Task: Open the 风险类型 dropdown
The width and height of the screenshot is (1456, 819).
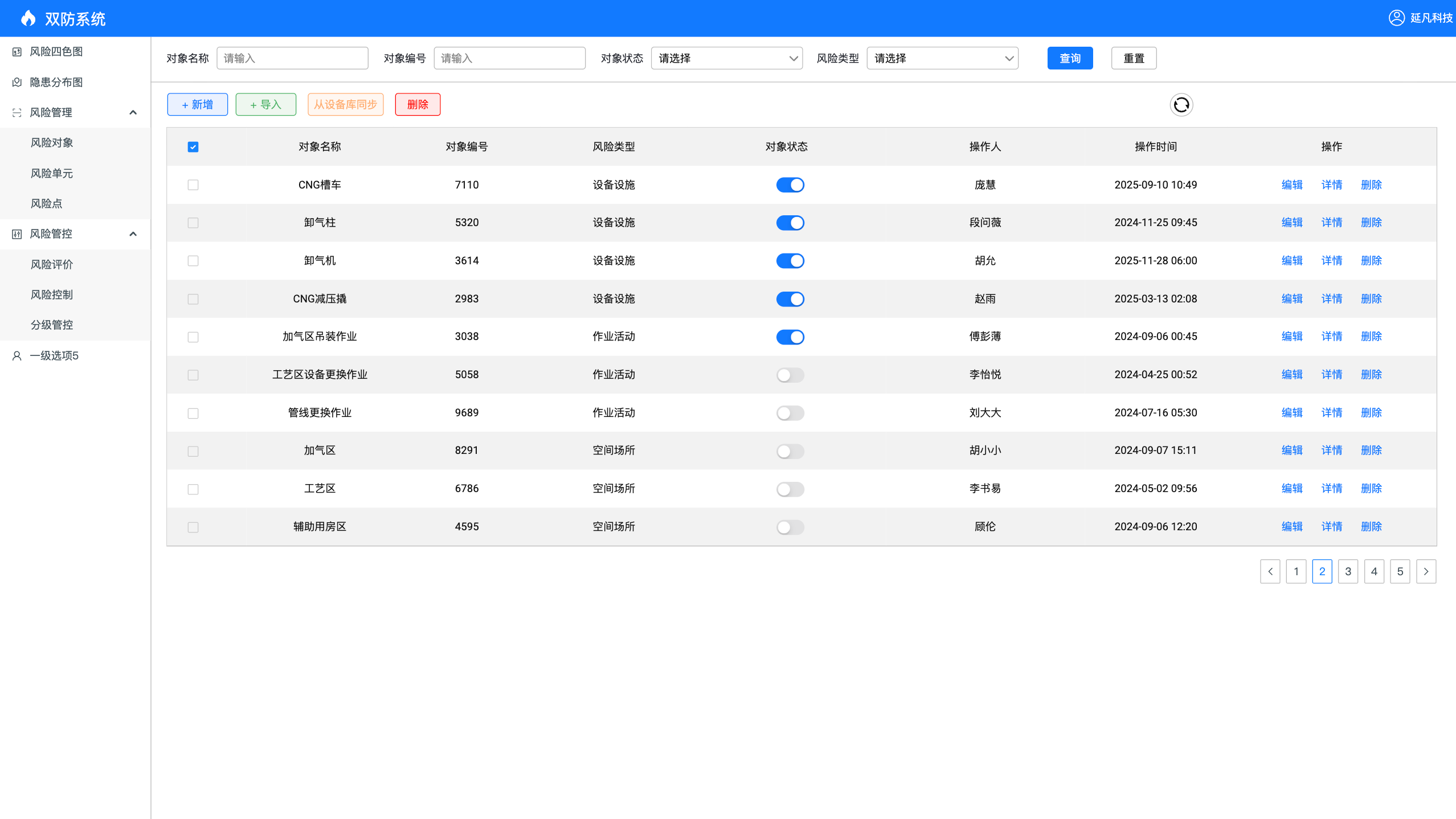Action: (942, 58)
